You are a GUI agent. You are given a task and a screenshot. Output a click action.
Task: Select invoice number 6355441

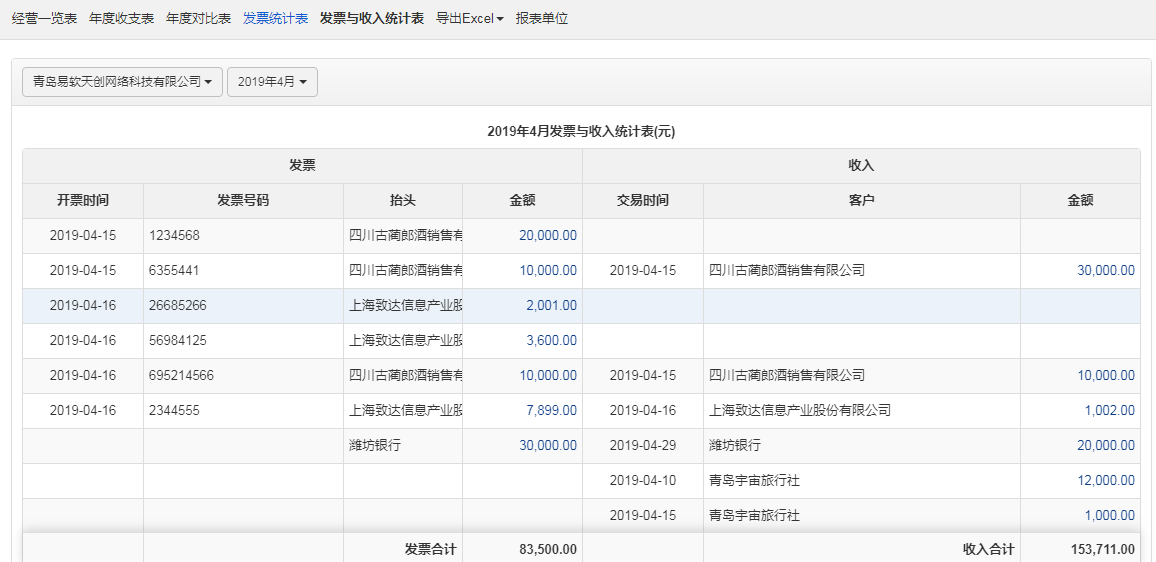click(174, 271)
